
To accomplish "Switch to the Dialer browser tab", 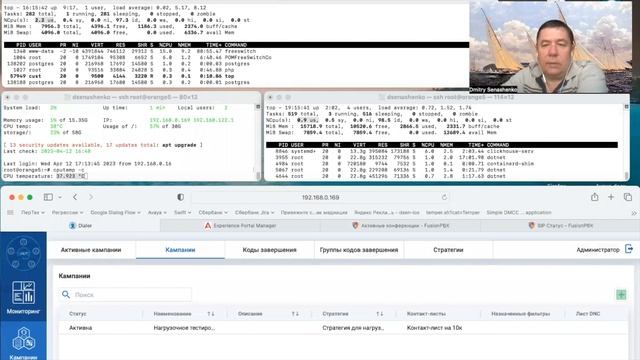I will 80,225.
